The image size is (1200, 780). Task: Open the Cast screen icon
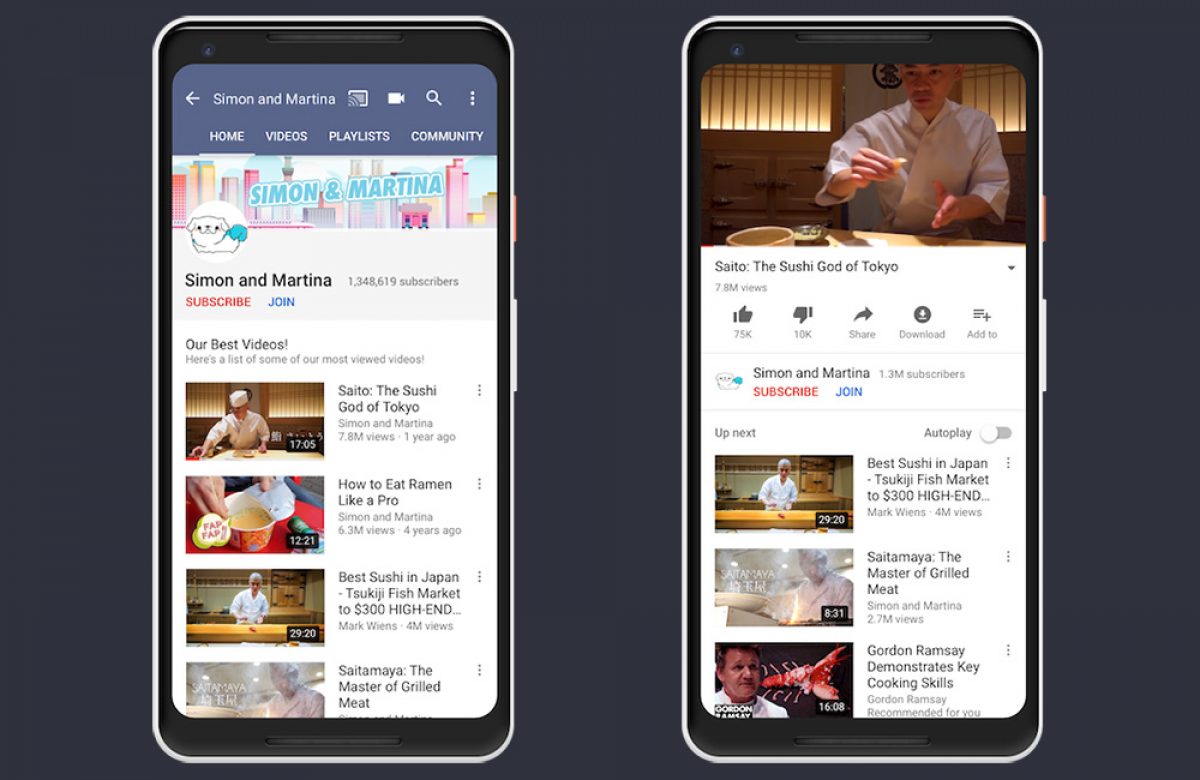(358, 98)
